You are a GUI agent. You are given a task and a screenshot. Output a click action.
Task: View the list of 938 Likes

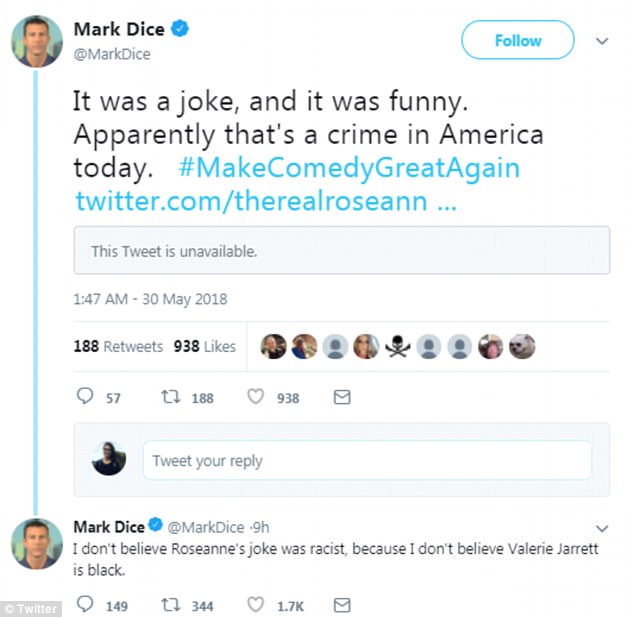tap(204, 346)
